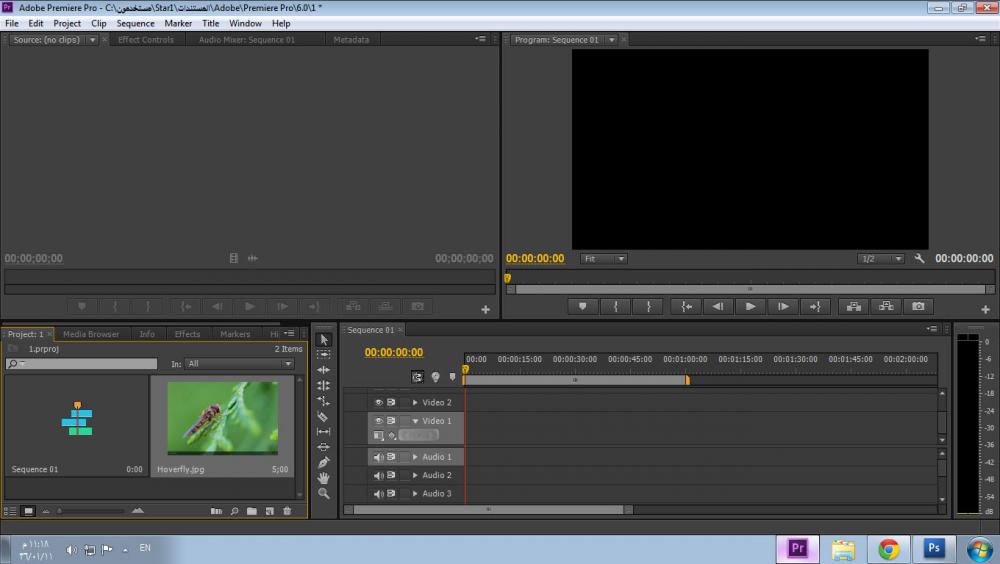Click the Project panel thumbnail zoom slider

point(90,511)
